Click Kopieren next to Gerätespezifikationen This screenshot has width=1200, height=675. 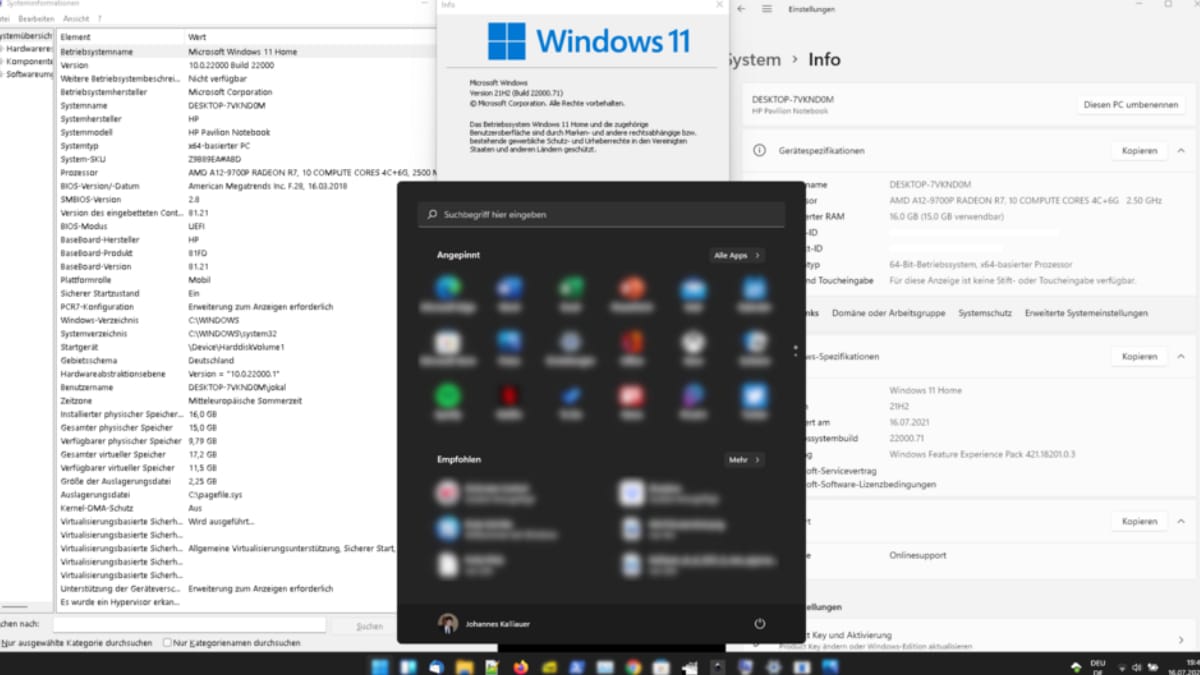pos(1139,151)
